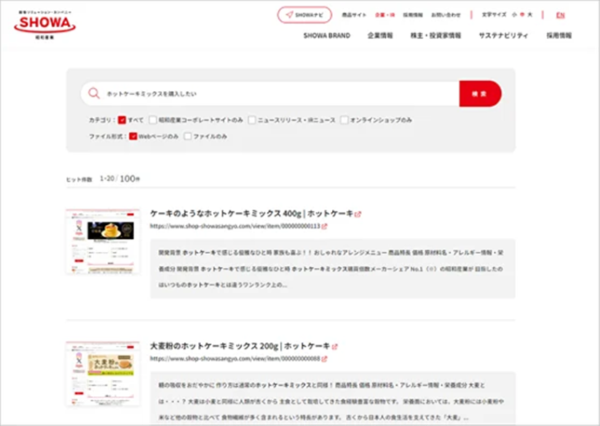600x426 pixels.
Task: Click external-link icon beside 大麦粉のホットケーキミックス title
Action: coord(335,347)
